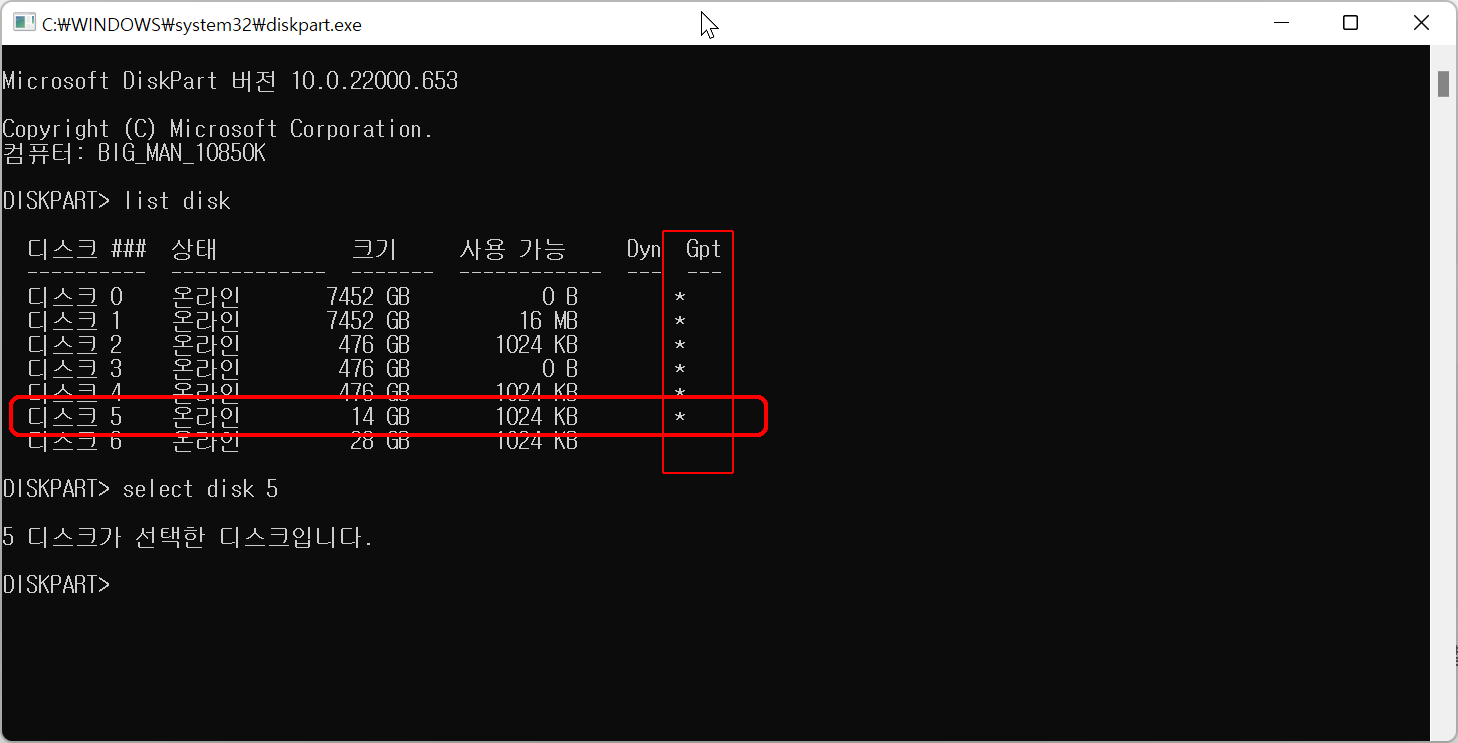Click the 'select disk 5' command text
Viewport: 1458px width, 743px height.
coord(201,489)
